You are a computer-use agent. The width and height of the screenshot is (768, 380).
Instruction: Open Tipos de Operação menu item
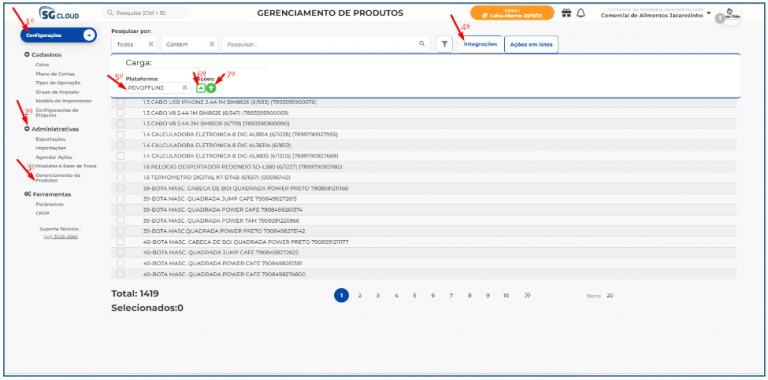[x=58, y=83]
